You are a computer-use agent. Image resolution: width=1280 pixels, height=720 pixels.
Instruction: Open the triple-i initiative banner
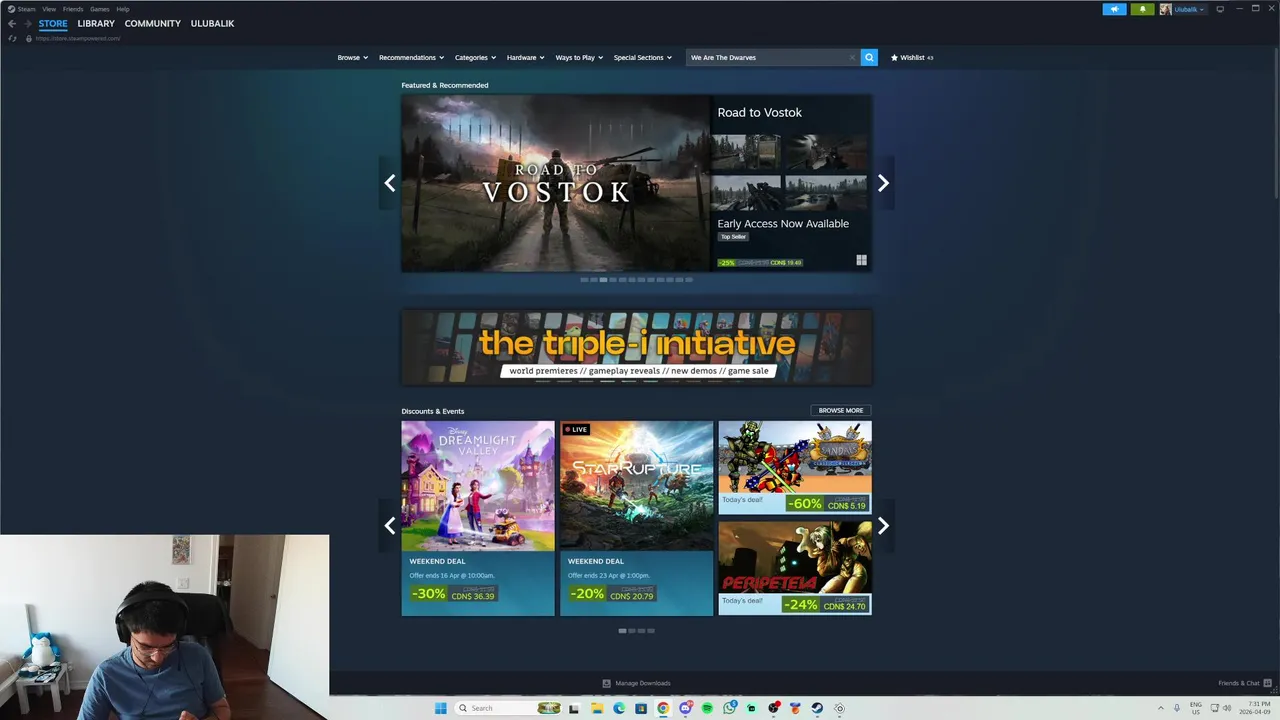(636, 347)
